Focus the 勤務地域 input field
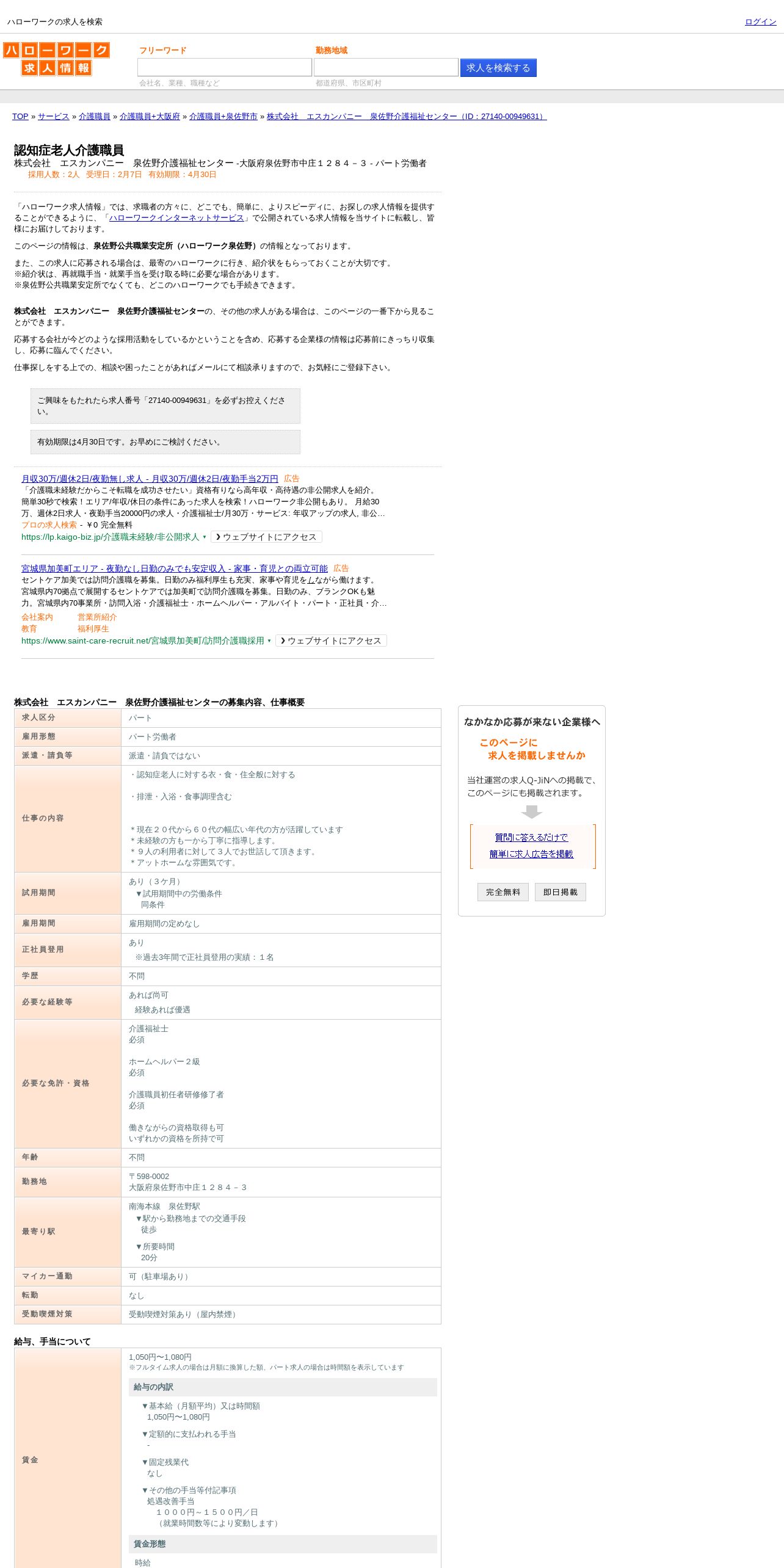Screen dimensions: 784x1568 [386, 67]
